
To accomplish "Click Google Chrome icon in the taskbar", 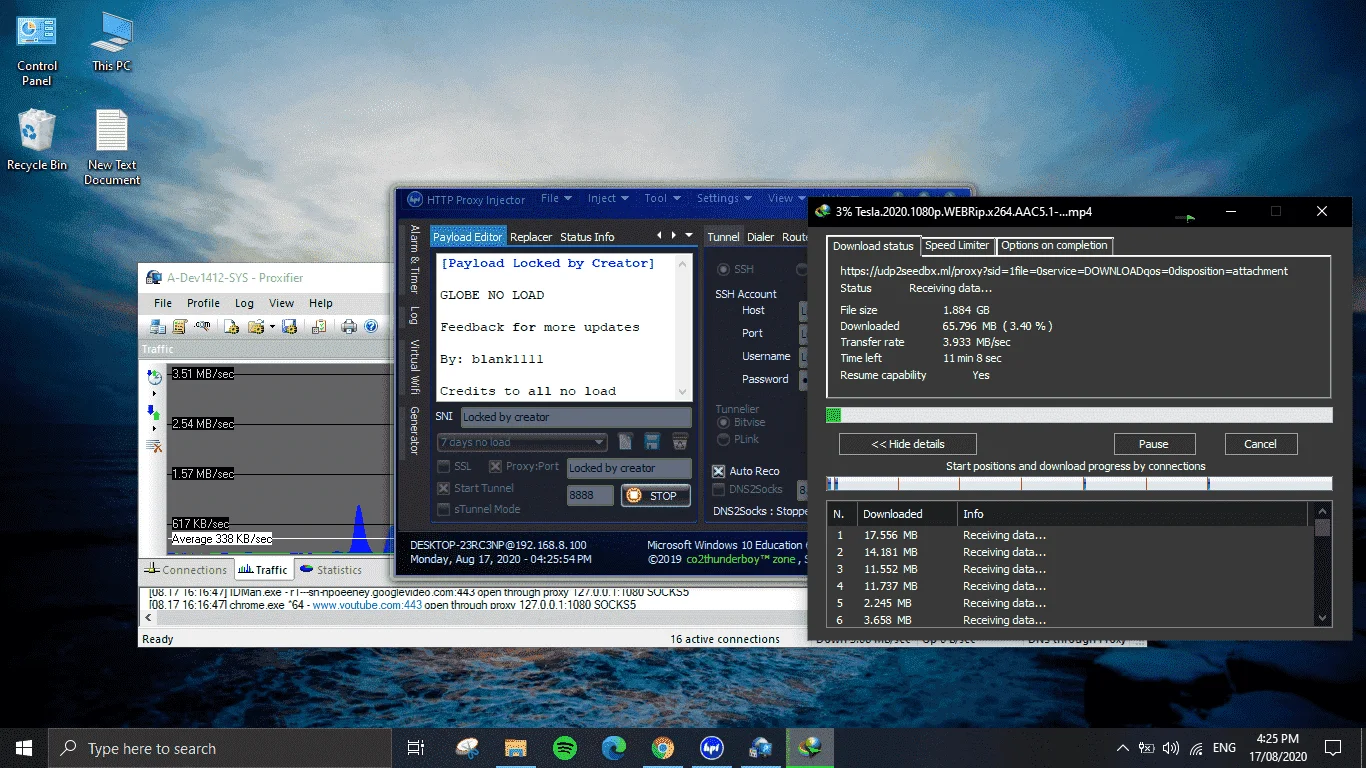I will pyautogui.click(x=662, y=747).
